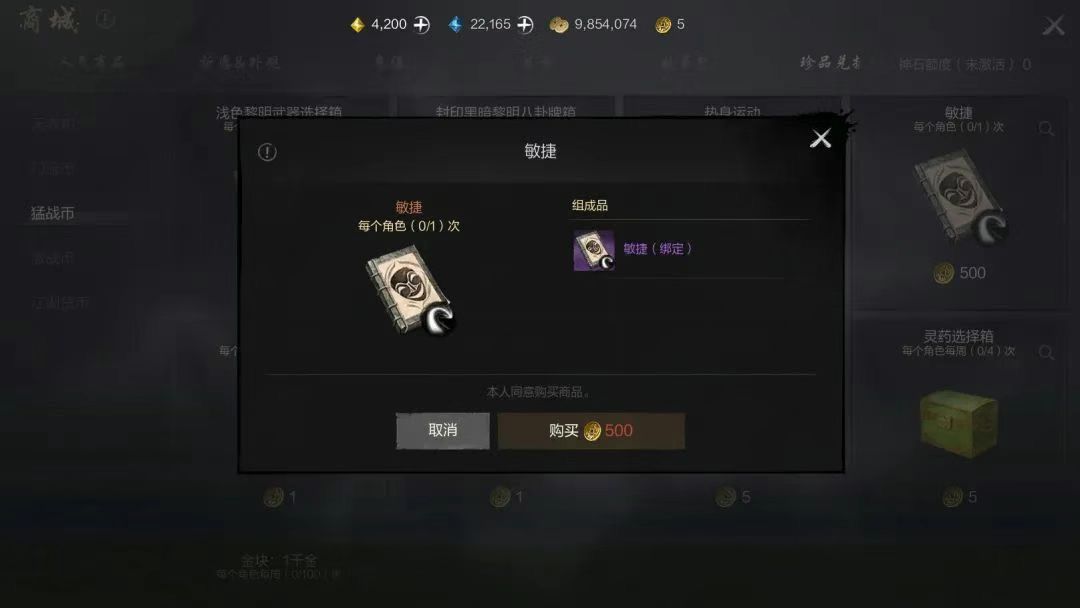
Task: Click the 购买 500 purchase button
Action: point(591,430)
